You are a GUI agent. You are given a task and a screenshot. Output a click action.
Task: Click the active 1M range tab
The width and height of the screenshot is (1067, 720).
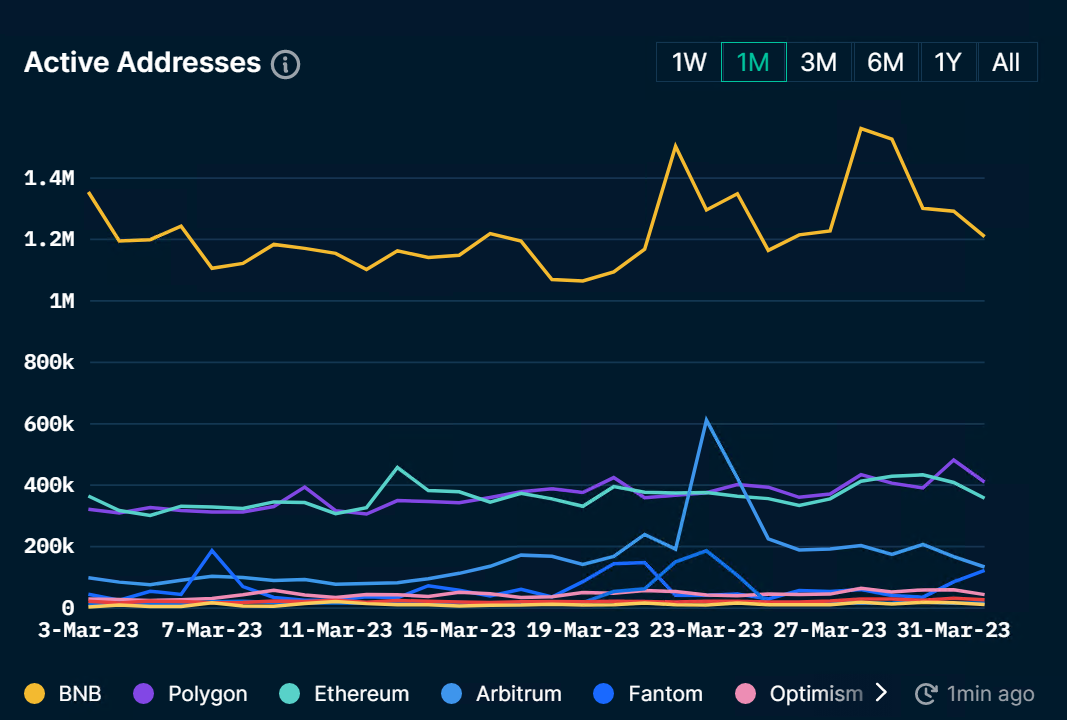click(753, 62)
